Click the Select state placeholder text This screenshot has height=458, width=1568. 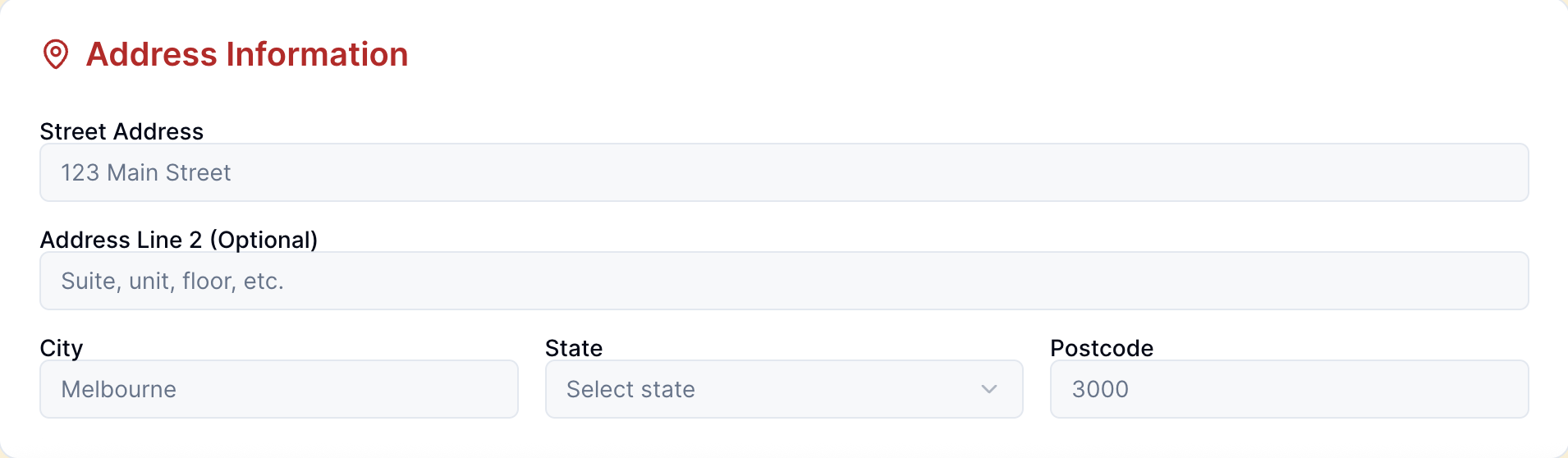(x=630, y=389)
